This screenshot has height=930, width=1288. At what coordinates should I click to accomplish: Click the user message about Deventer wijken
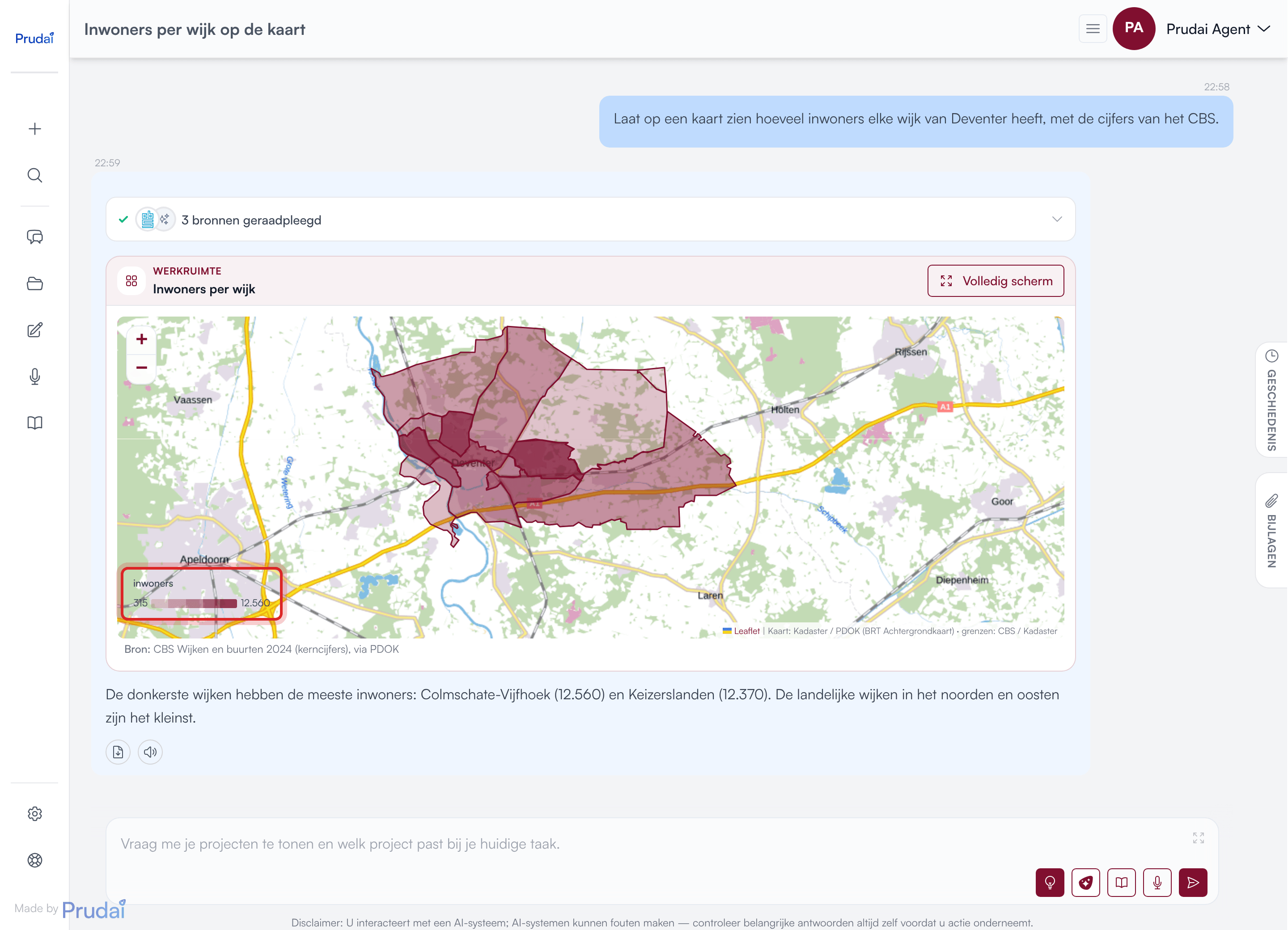pos(915,121)
